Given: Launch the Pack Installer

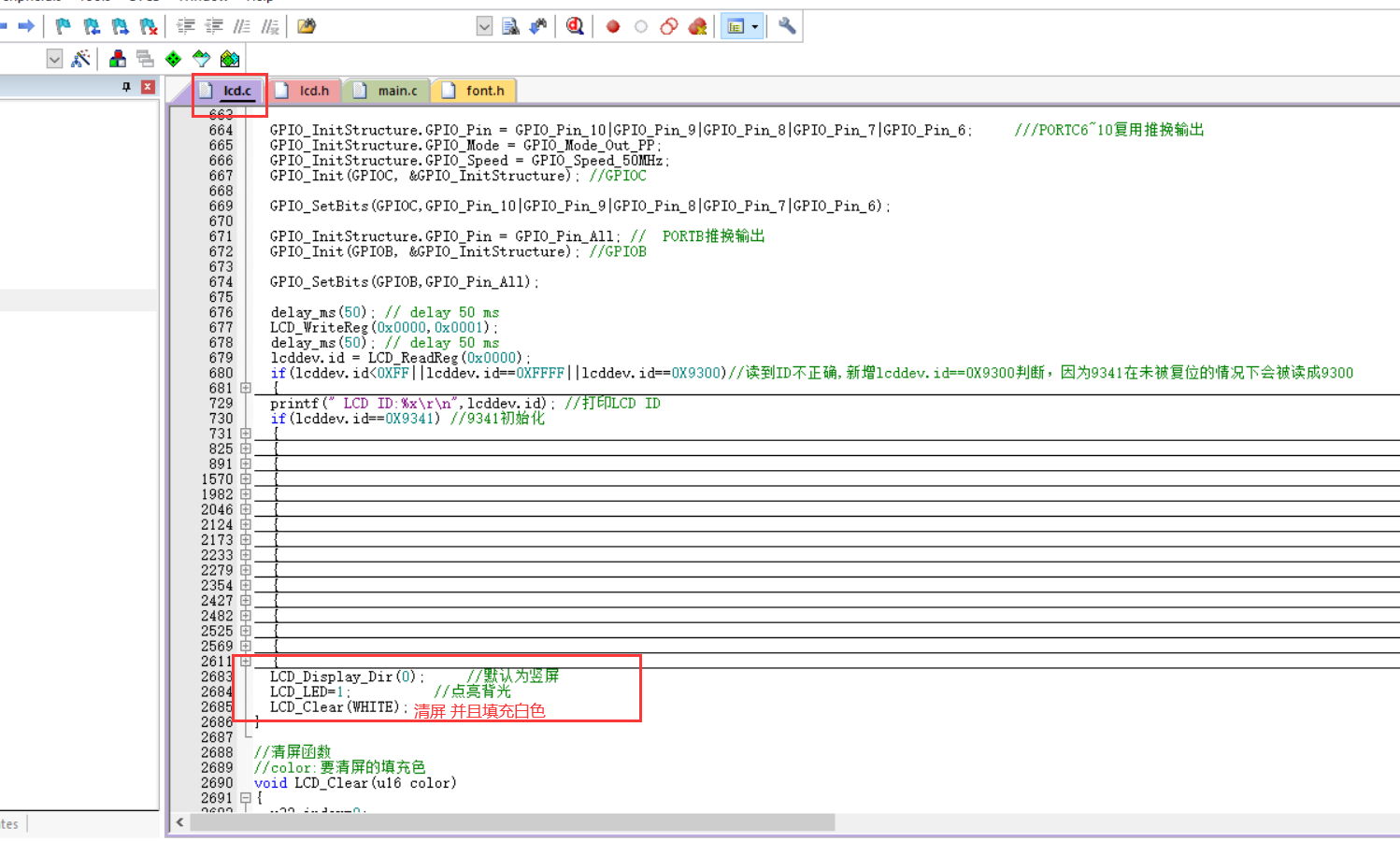Looking at the screenshot, I should [230, 59].
